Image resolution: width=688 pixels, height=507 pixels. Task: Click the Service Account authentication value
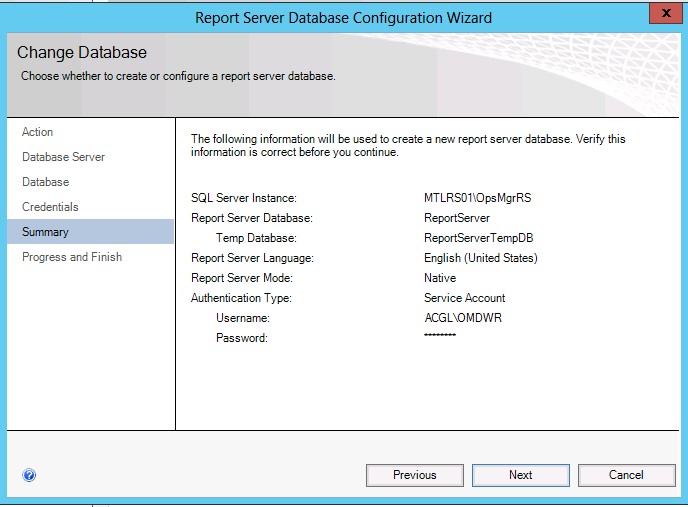(x=464, y=298)
